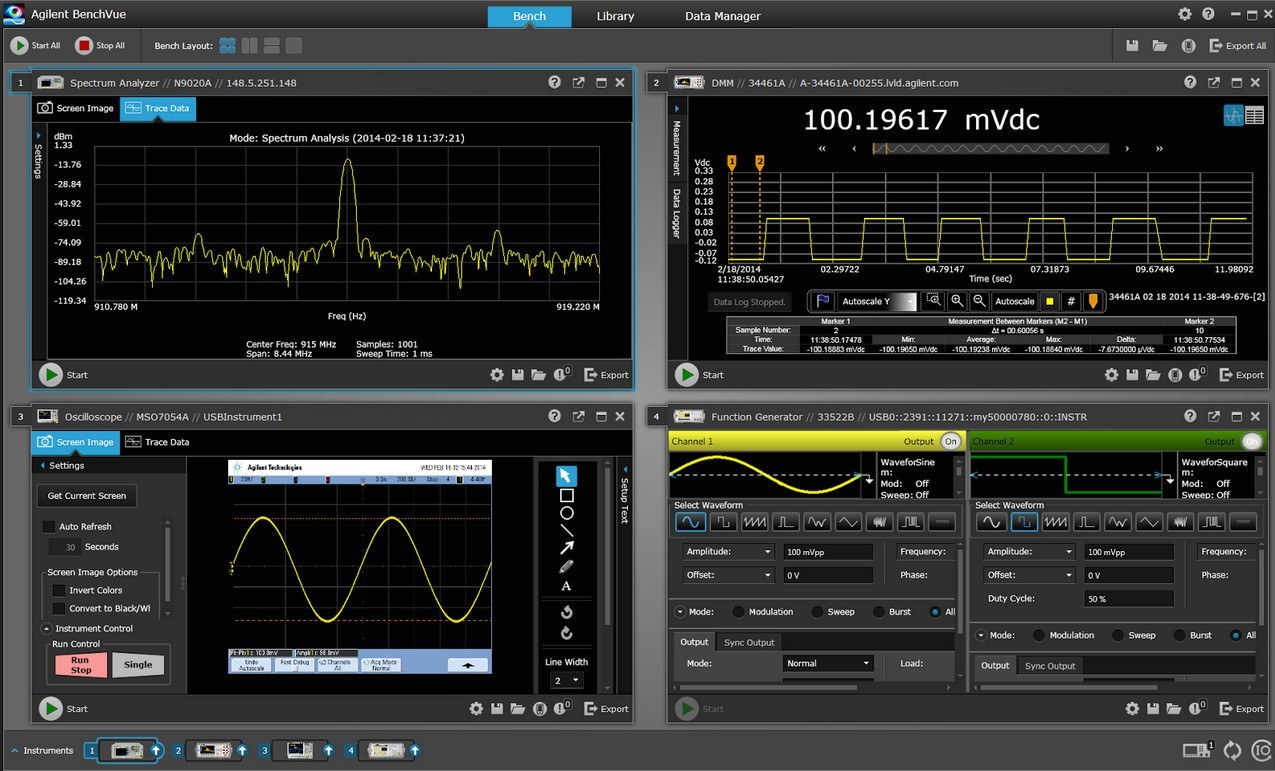Click the hash grid icon in DMM toolbar
Image resolution: width=1275 pixels, height=771 pixels.
pos(1071,301)
